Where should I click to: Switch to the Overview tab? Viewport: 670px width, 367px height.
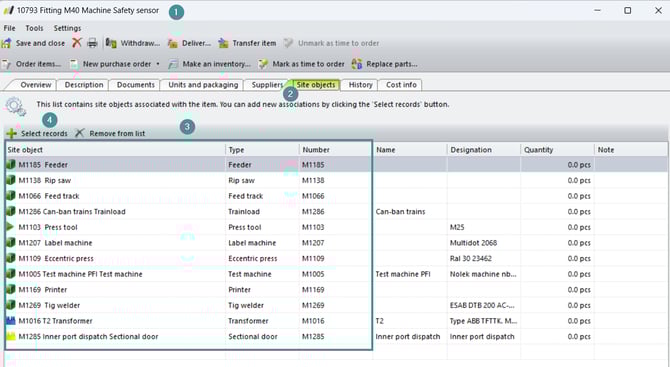click(x=35, y=85)
